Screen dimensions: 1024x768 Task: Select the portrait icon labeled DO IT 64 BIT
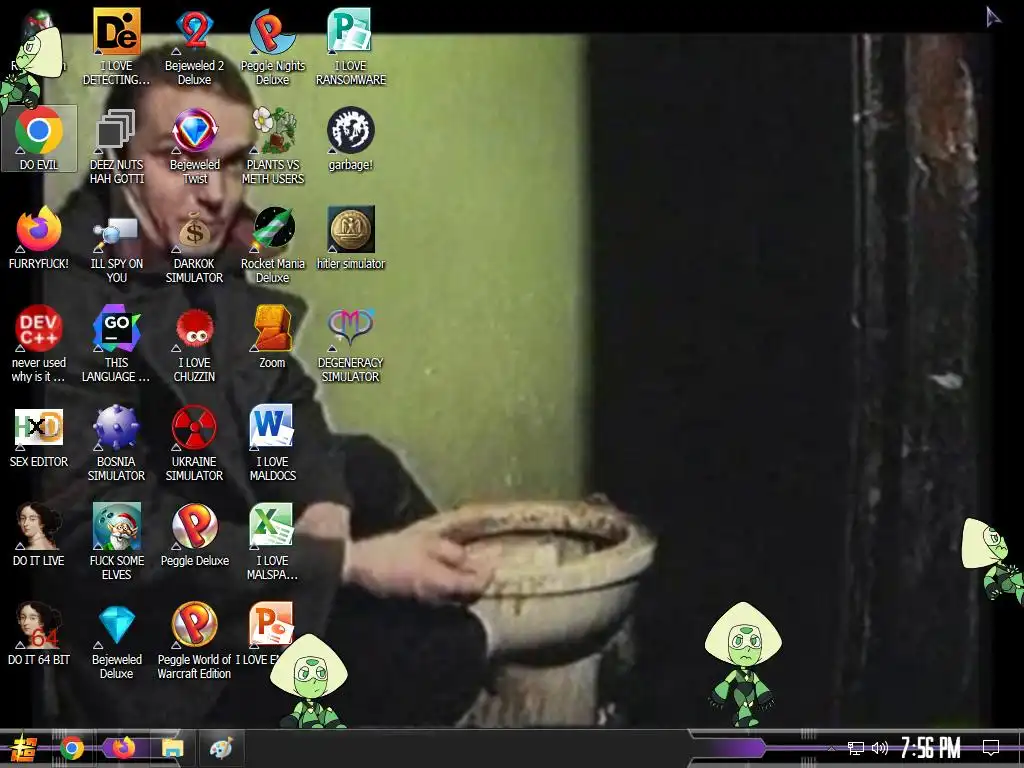click(39, 625)
